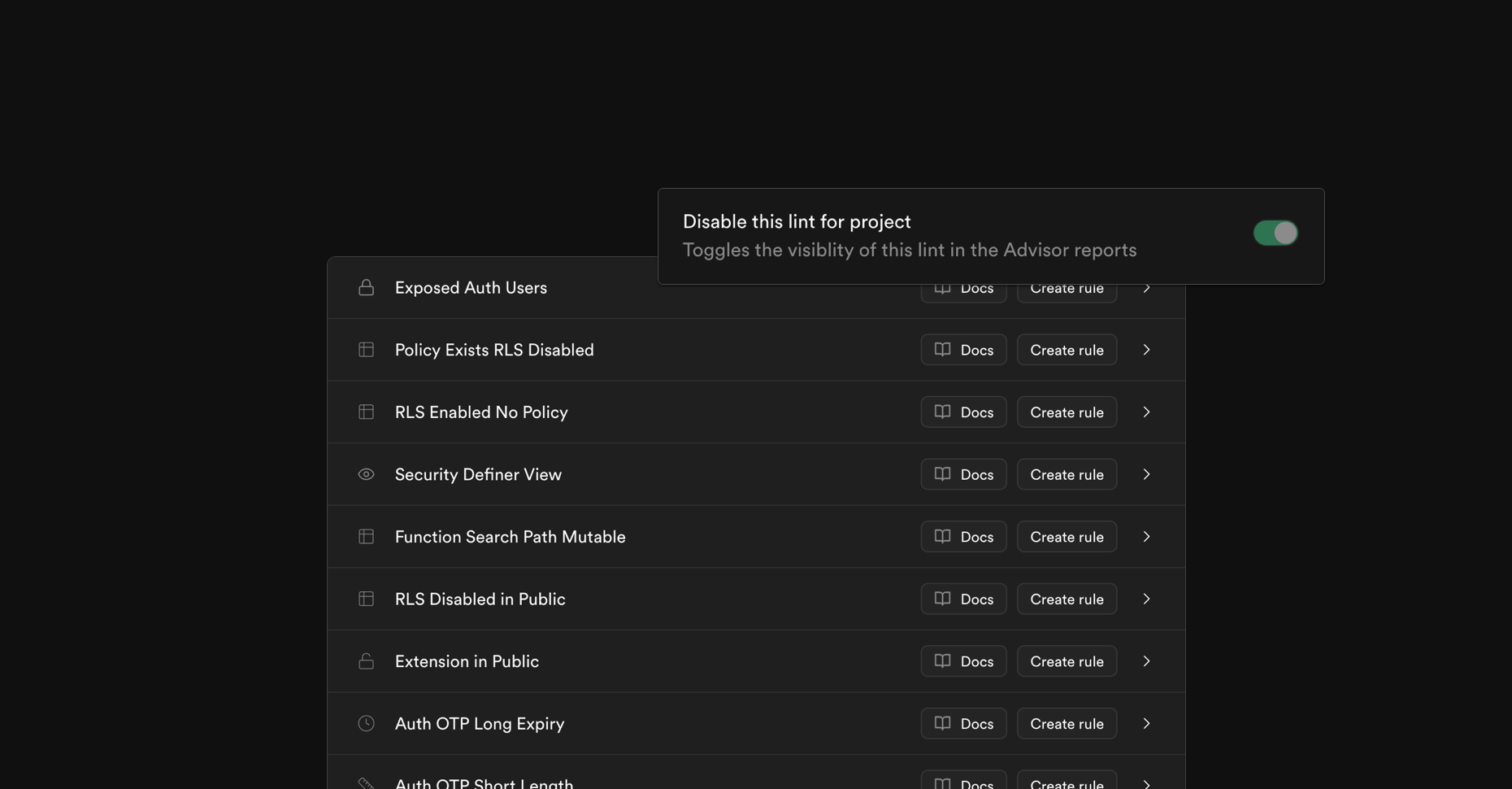Create rule for Auth OTP Long Expiry
Viewport: 1512px width, 789px height.
1067,723
